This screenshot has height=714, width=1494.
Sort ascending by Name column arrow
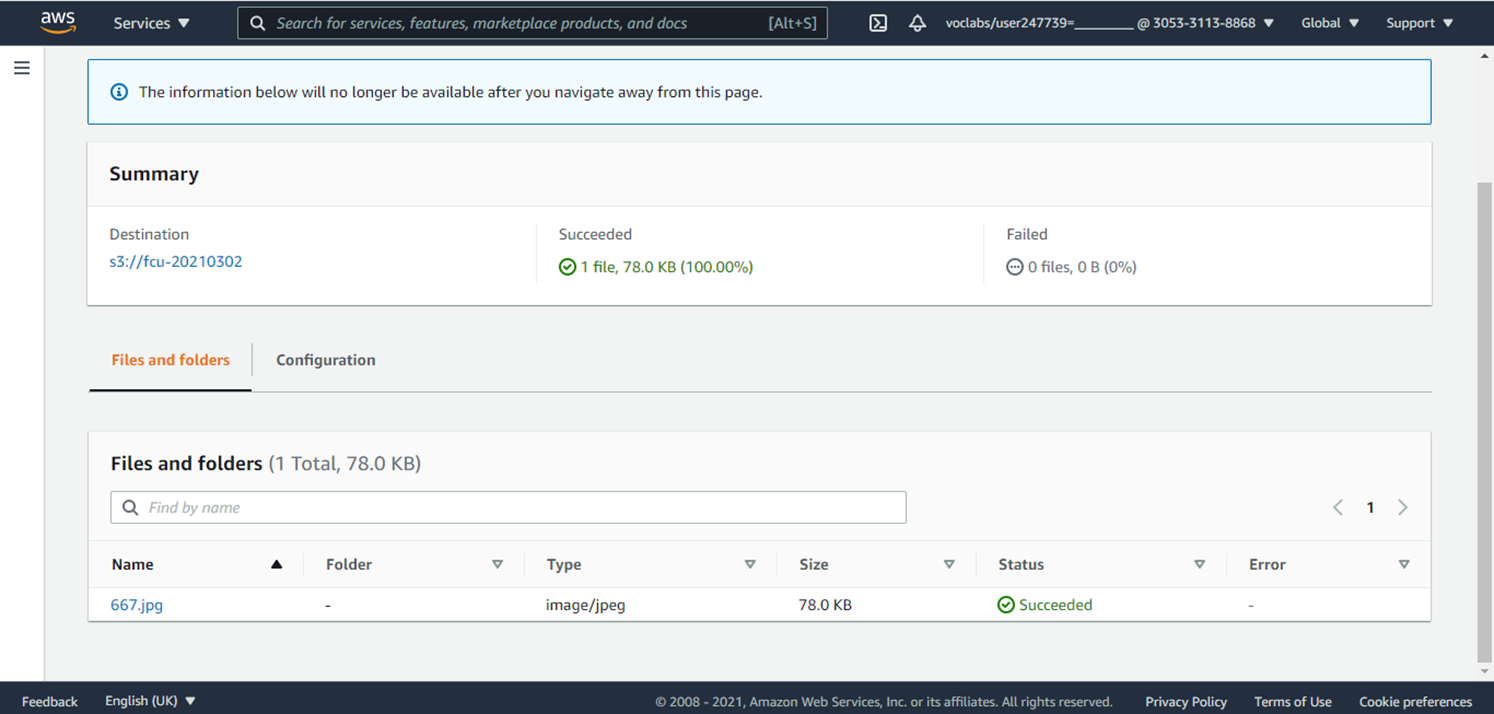tap(277, 564)
